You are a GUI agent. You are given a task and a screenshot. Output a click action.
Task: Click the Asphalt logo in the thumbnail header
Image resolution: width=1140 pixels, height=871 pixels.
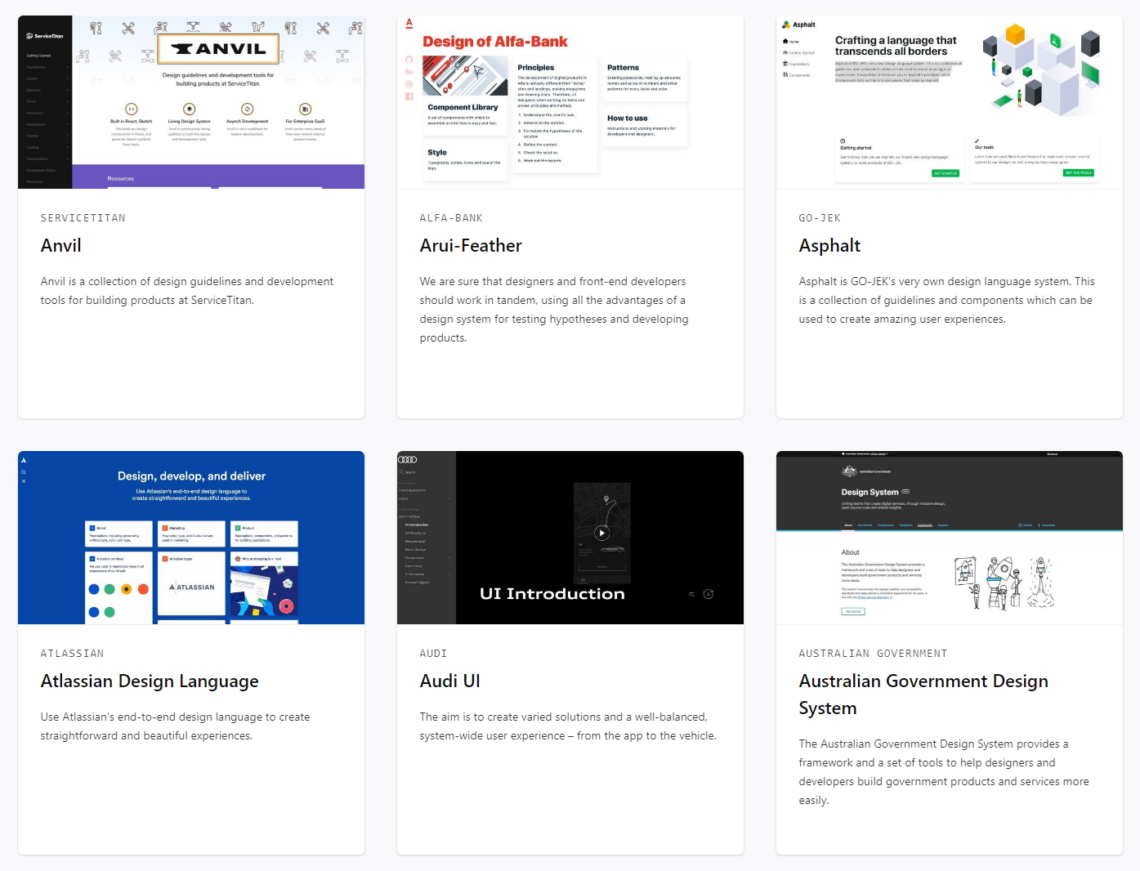[788, 25]
